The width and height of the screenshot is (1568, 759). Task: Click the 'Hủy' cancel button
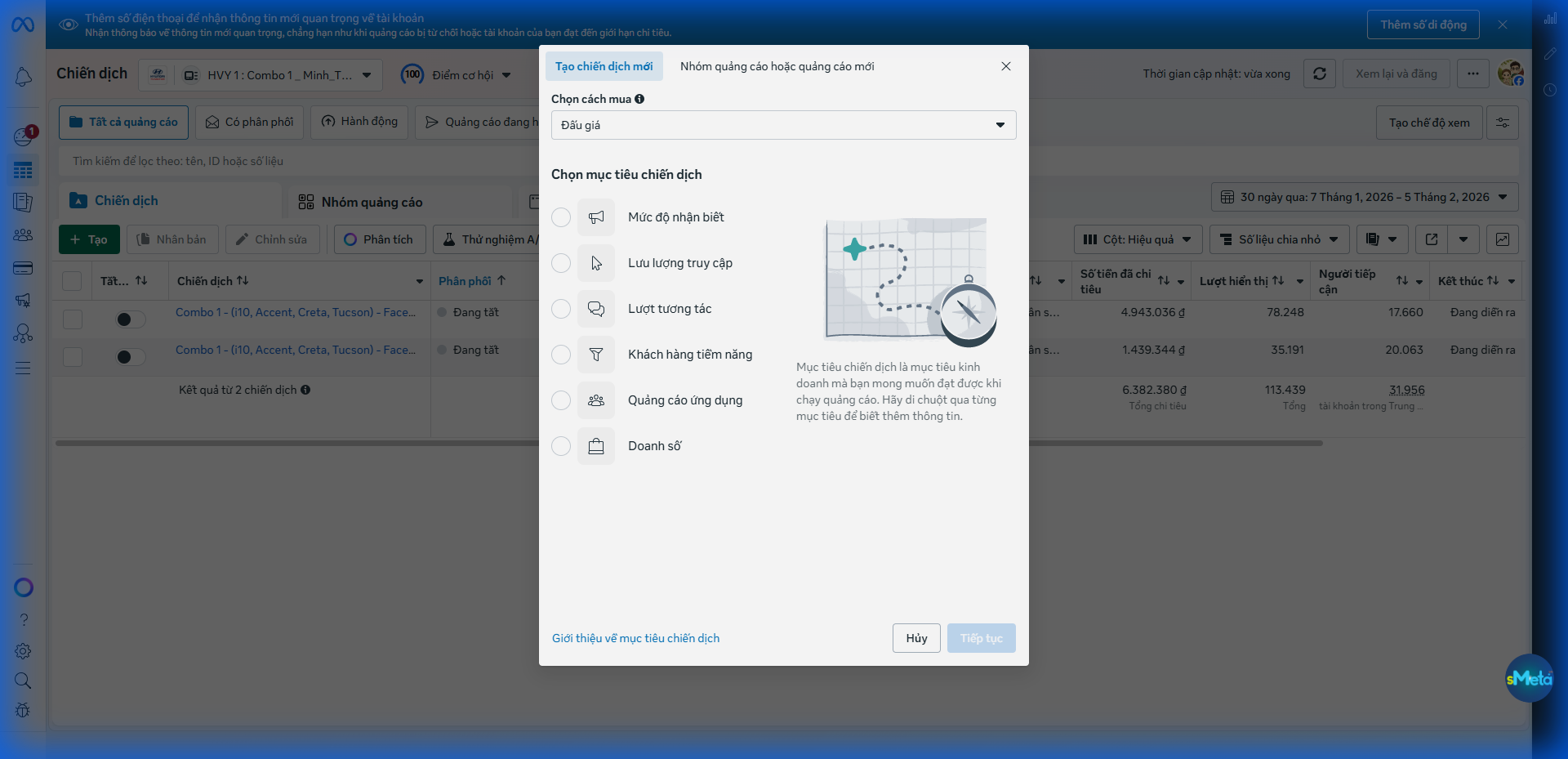(x=915, y=638)
